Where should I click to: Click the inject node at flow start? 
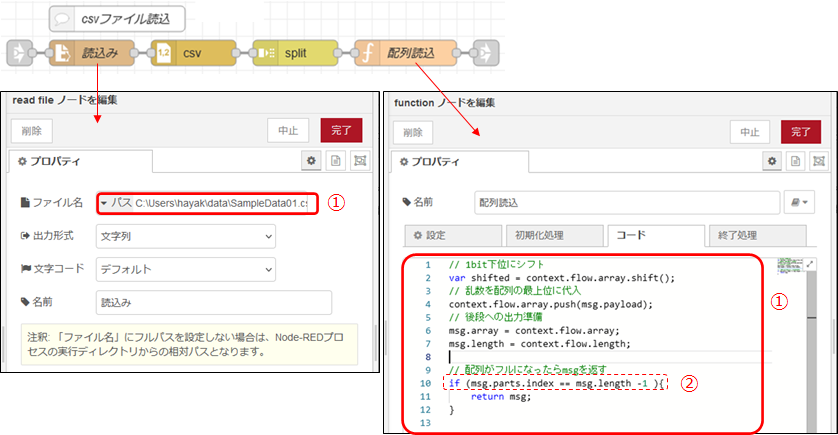point(19,52)
